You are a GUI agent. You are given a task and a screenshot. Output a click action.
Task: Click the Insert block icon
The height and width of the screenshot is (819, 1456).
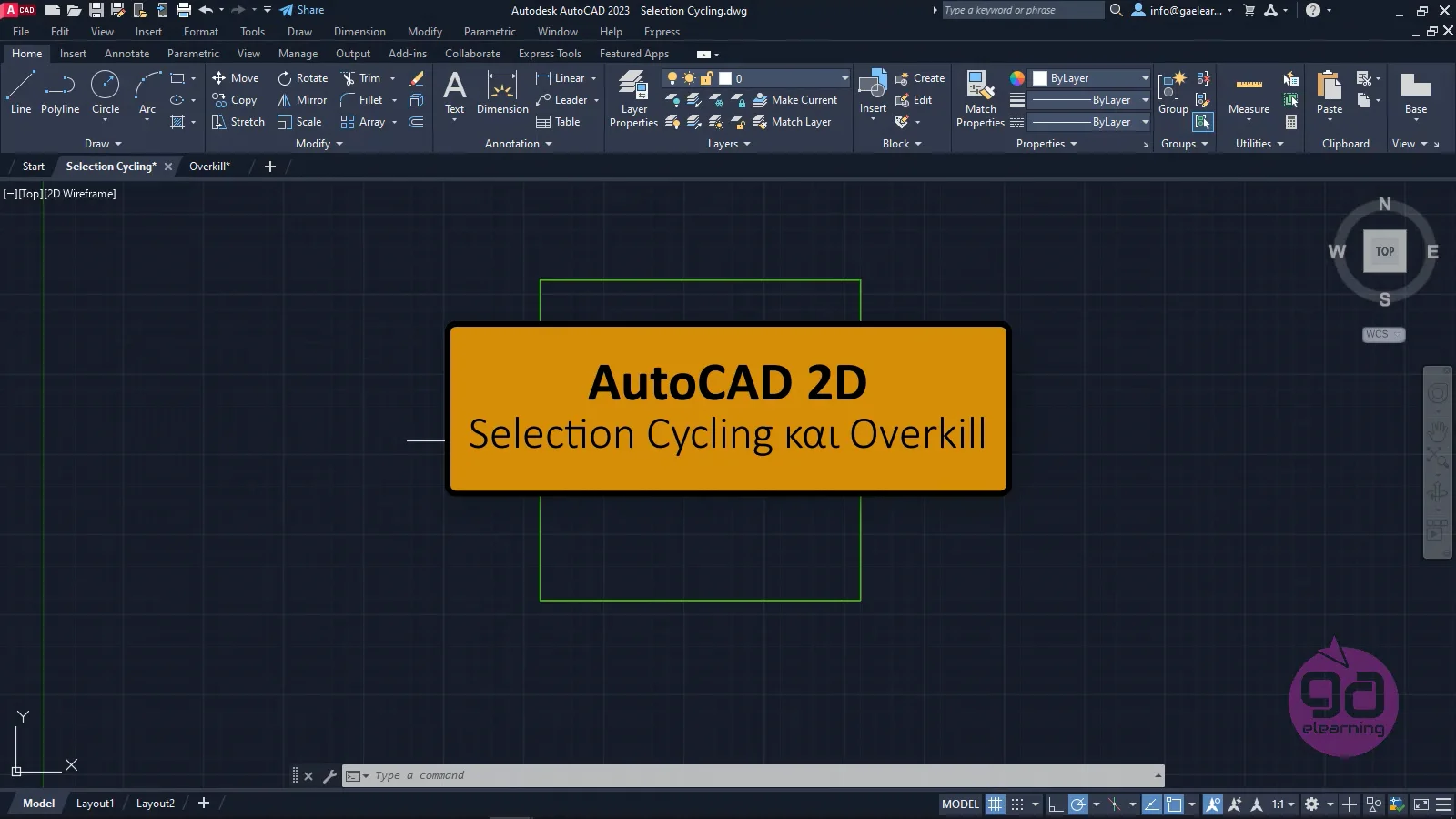tap(873, 91)
